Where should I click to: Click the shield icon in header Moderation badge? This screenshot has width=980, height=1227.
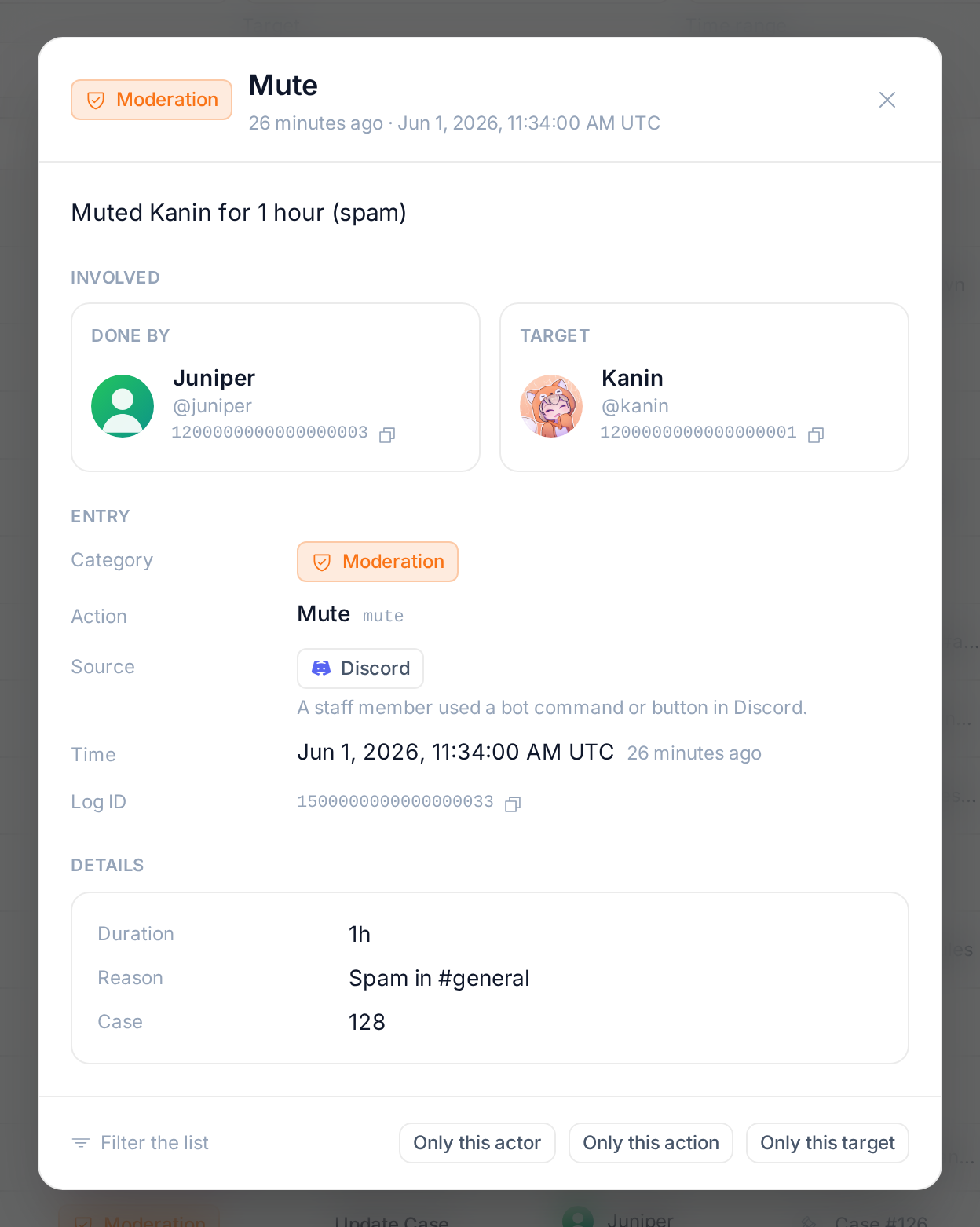click(x=96, y=101)
